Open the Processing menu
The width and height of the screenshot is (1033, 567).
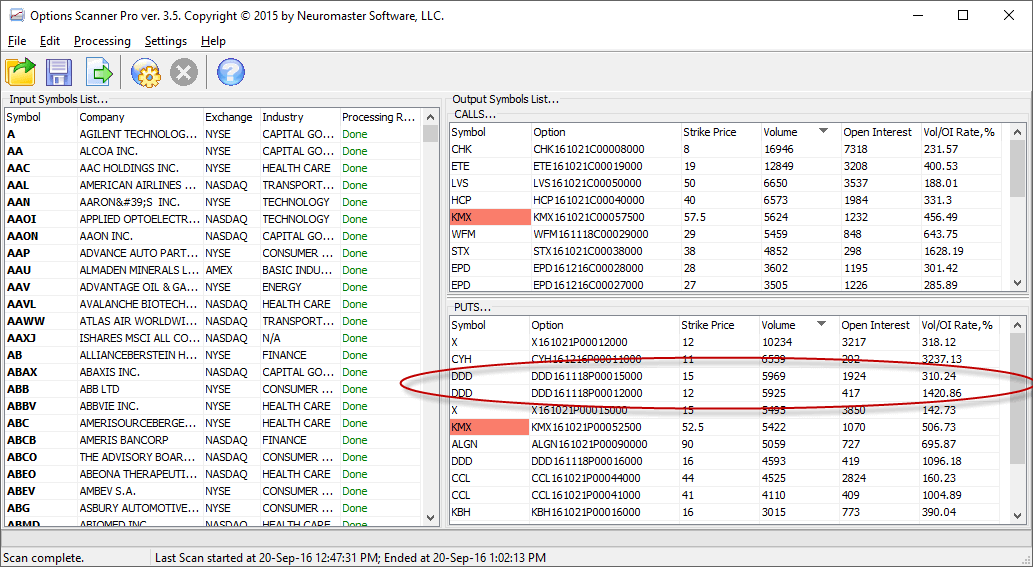tap(102, 41)
